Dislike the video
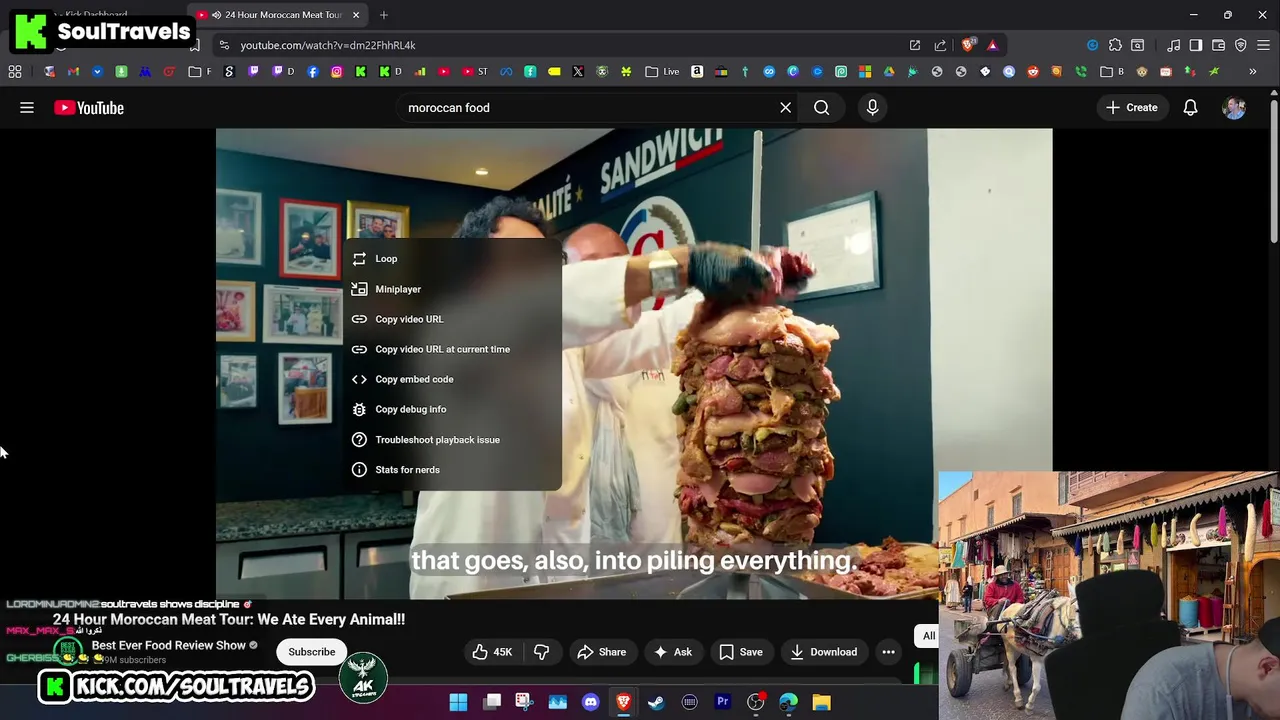 (x=541, y=652)
